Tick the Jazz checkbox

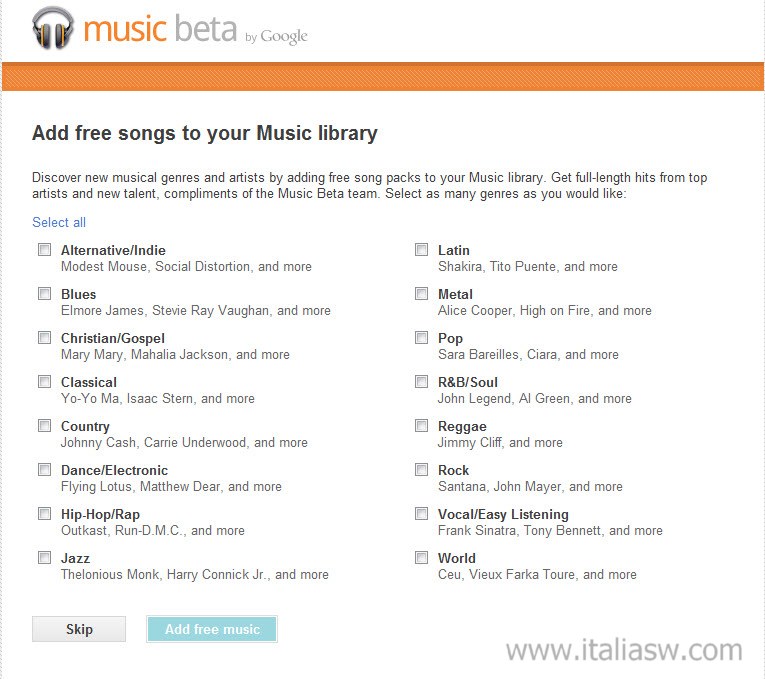click(x=44, y=557)
